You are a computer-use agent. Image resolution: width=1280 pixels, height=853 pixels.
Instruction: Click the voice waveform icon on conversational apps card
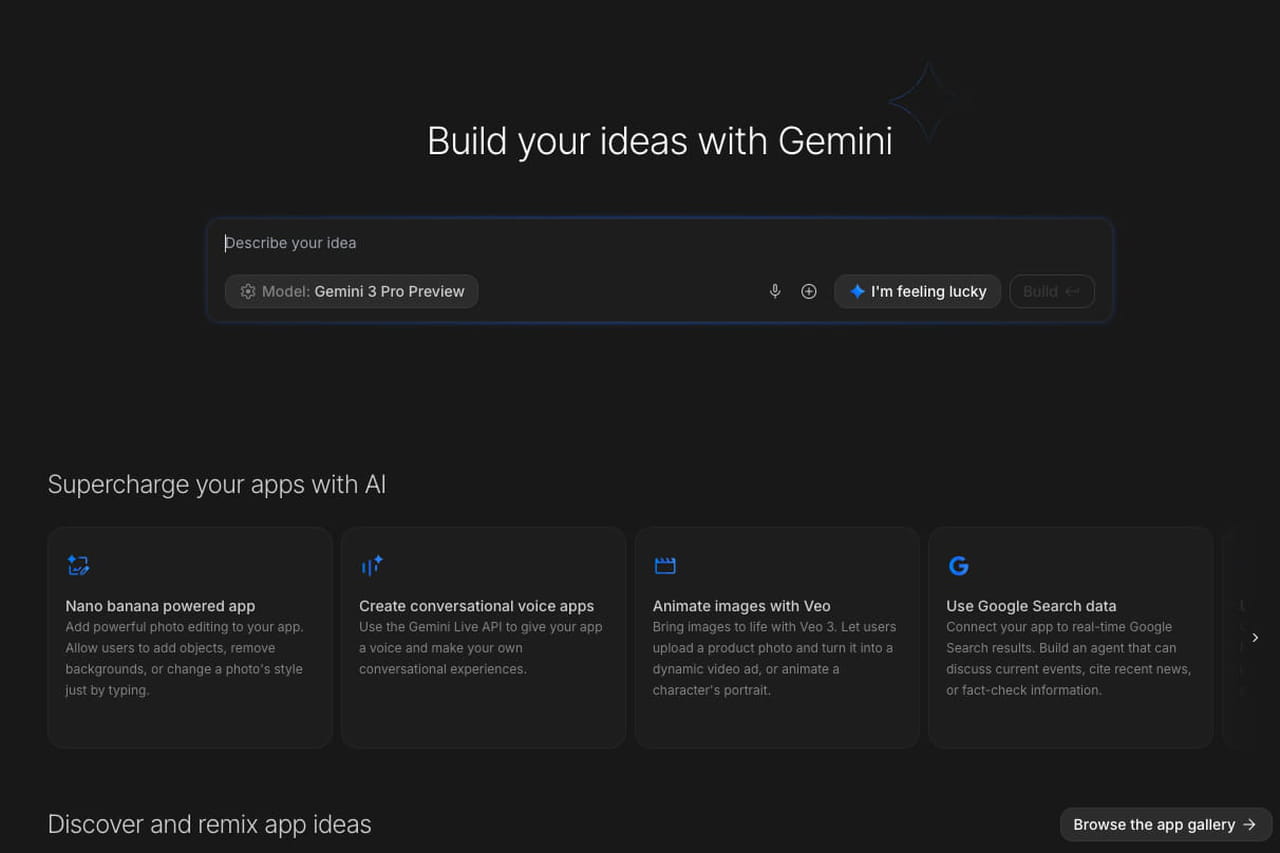[x=371, y=565]
